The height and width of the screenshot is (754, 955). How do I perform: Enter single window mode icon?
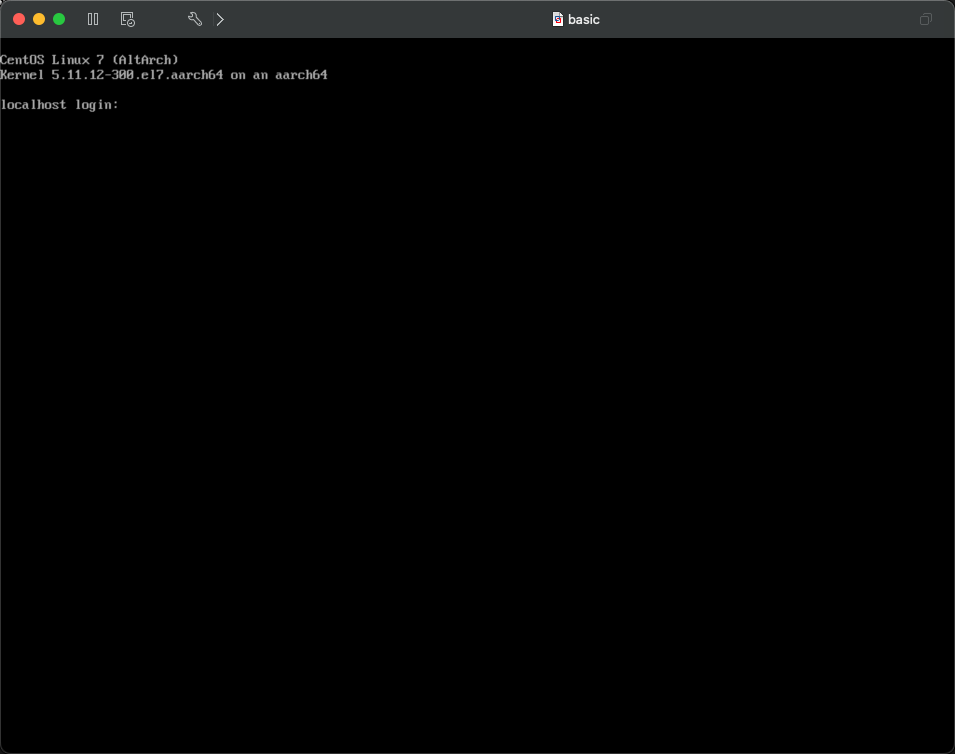click(926, 19)
